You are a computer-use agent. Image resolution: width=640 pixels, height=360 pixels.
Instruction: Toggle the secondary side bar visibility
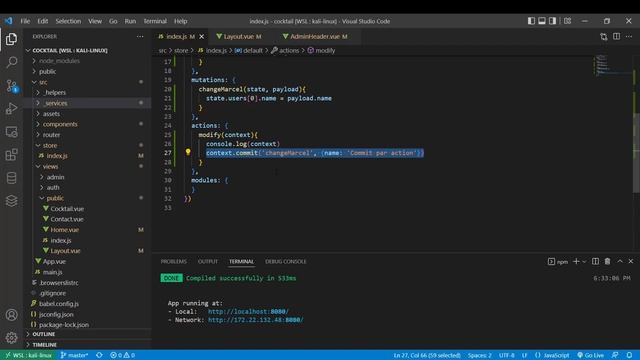(552, 21)
